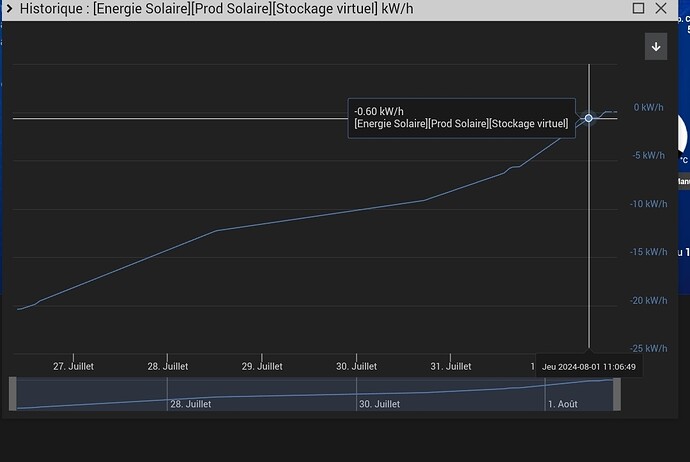The image size is (690, 462).
Task: Click the '-0.60 kW/h' tooltip value
Action: point(378,111)
